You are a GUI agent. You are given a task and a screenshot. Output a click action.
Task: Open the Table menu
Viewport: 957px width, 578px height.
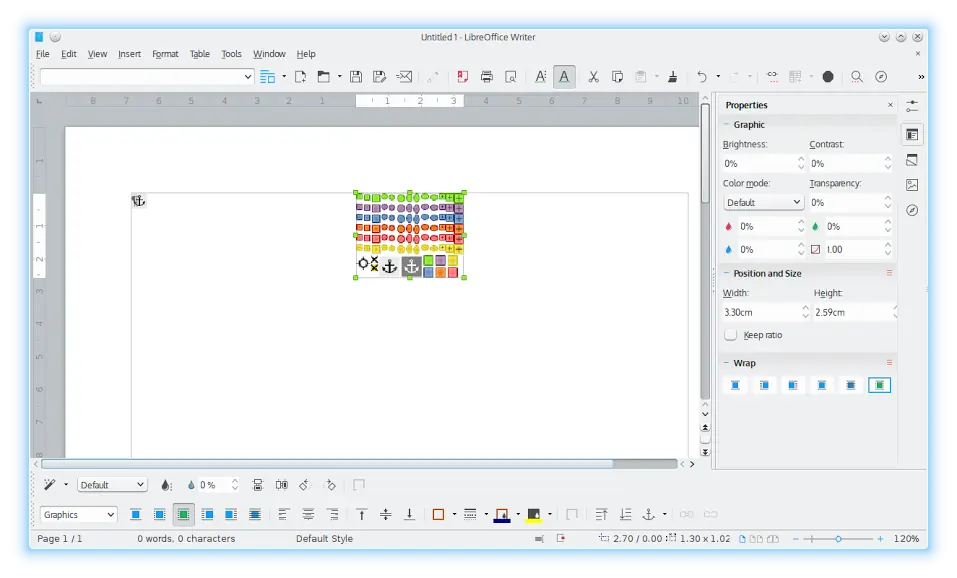coord(200,54)
